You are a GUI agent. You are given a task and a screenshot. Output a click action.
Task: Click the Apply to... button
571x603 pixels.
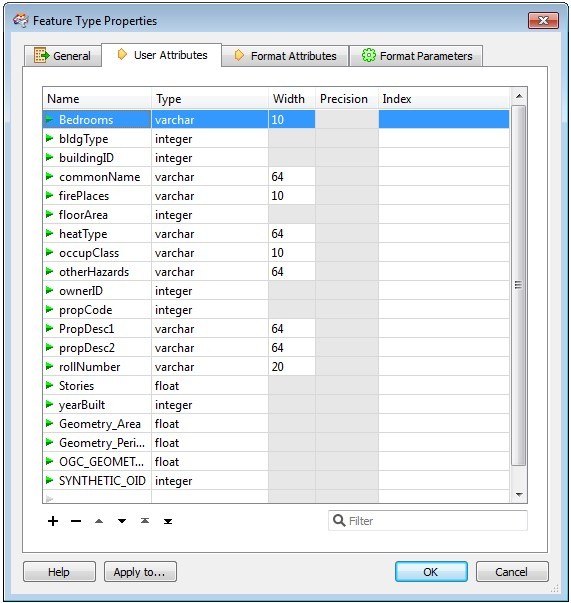coord(140,572)
